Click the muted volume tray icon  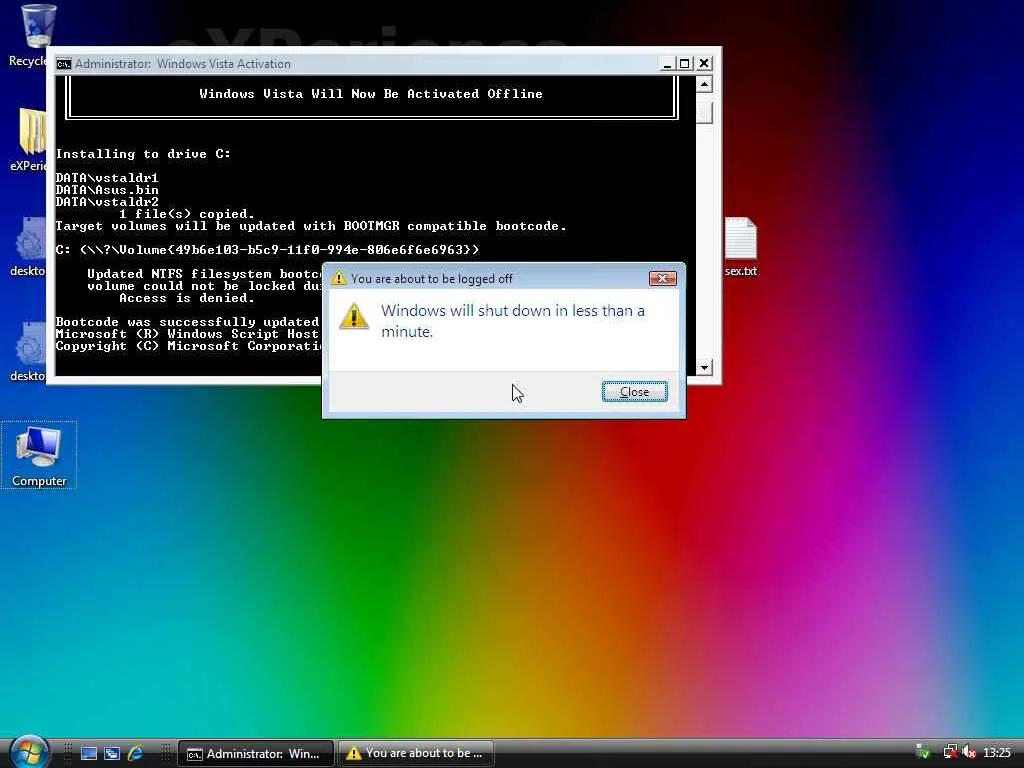(969, 753)
